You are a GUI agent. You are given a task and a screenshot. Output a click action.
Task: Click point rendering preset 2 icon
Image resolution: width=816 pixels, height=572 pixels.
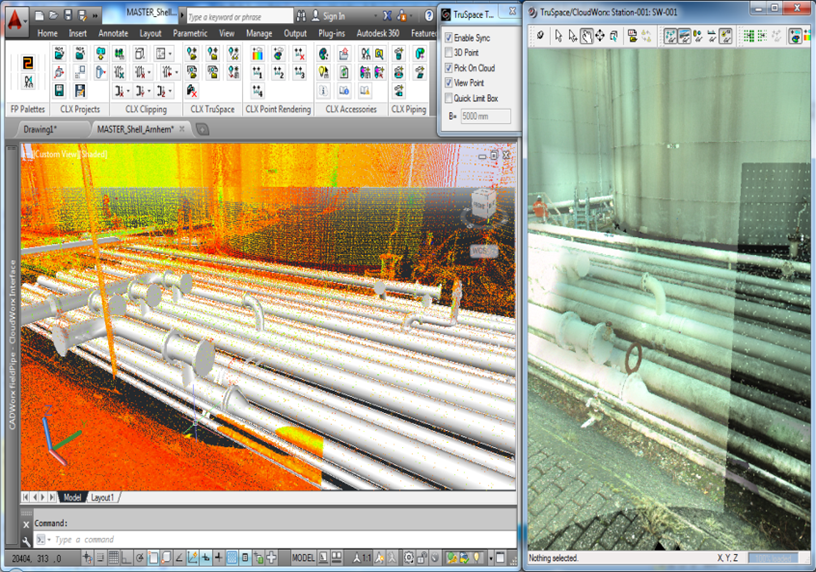(x=278, y=72)
